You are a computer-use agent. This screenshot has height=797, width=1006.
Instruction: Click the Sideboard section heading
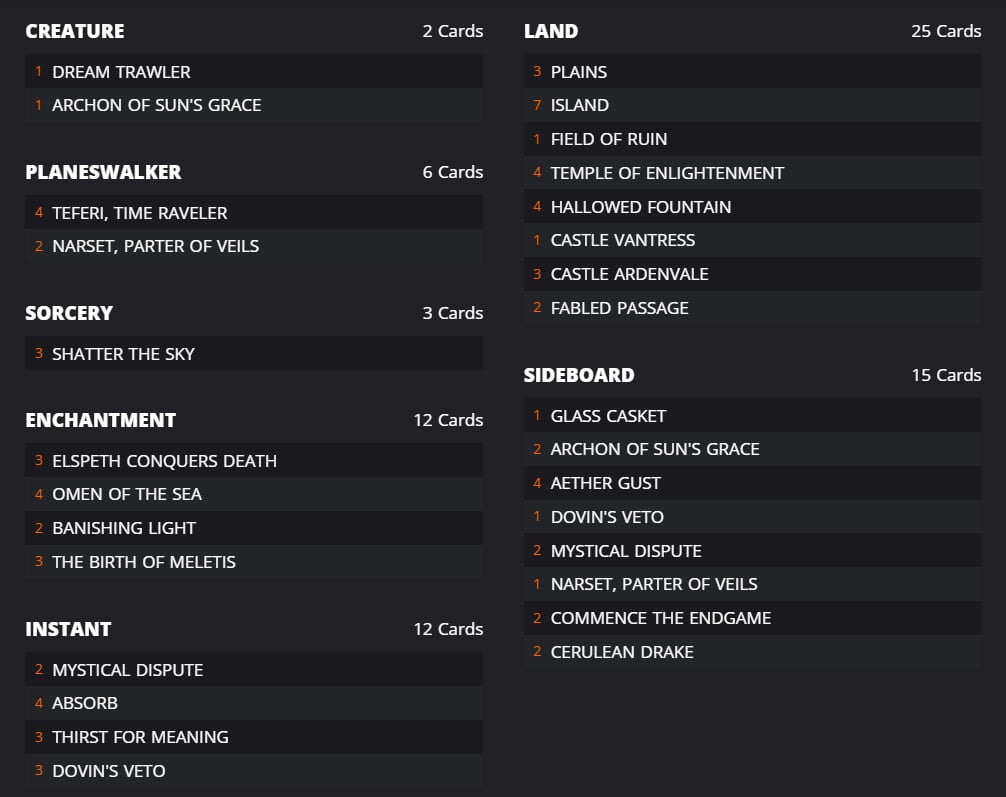tap(579, 375)
